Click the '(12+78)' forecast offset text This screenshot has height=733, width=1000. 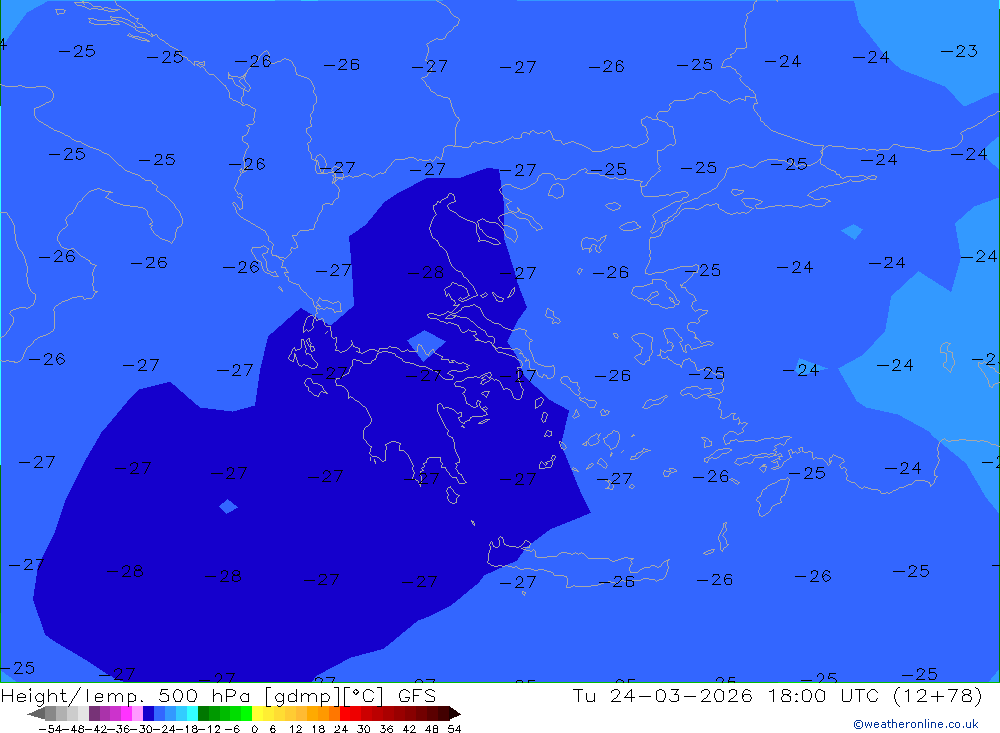[x=938, y=696]
